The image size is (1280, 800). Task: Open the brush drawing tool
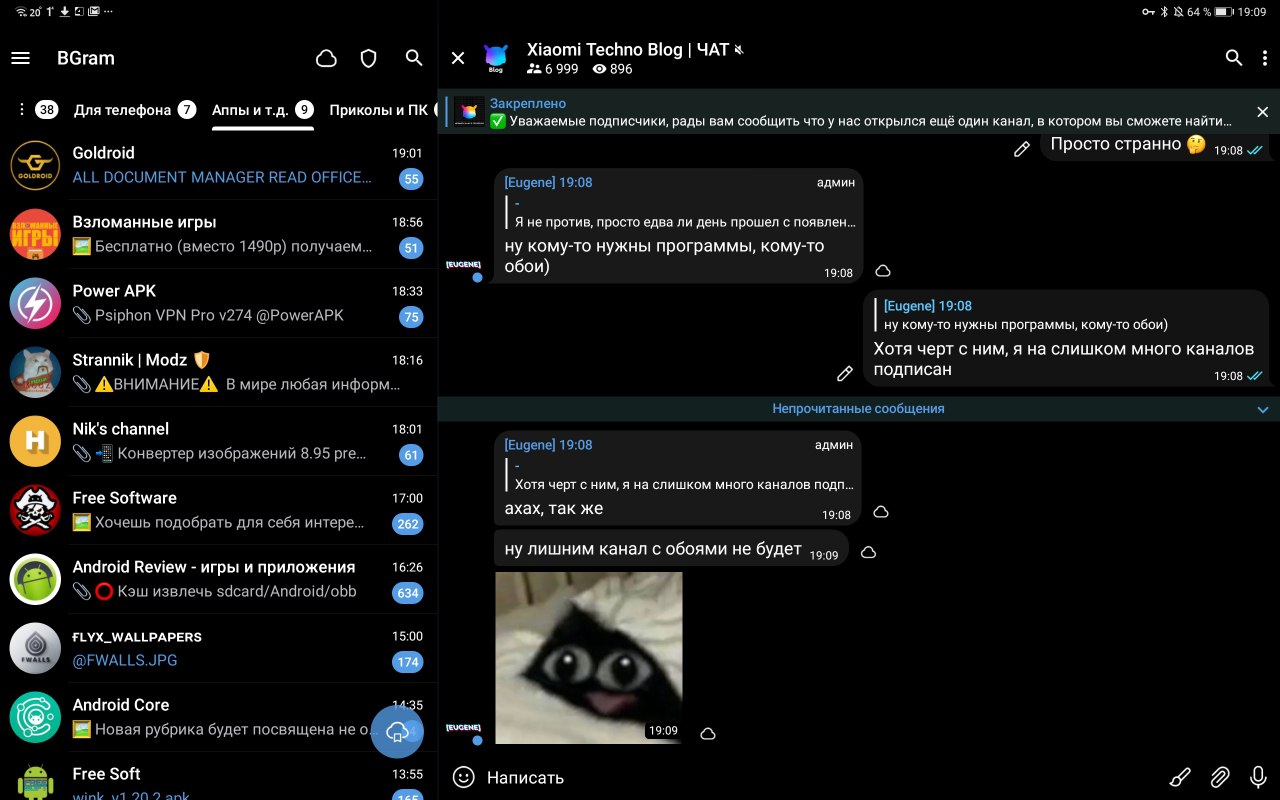point(1180,777)
